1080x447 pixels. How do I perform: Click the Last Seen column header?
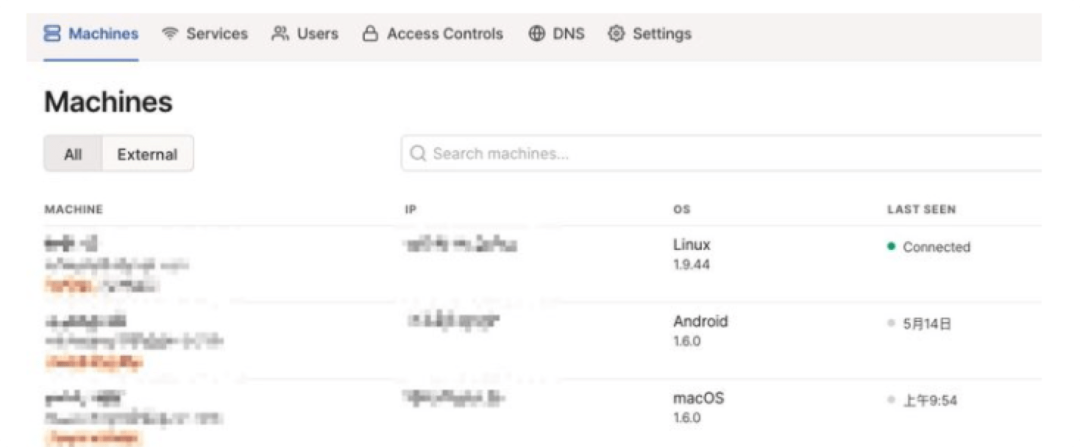click(921, 210)
